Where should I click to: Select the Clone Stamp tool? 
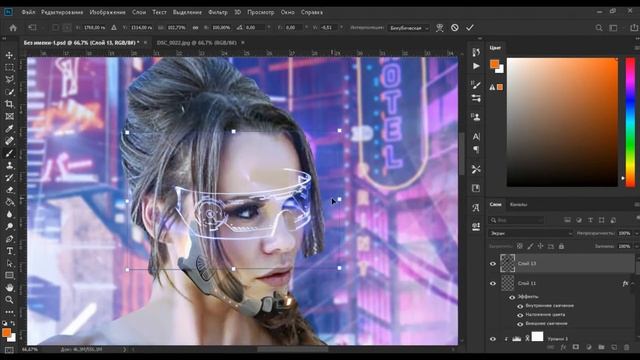click(9, 165)
